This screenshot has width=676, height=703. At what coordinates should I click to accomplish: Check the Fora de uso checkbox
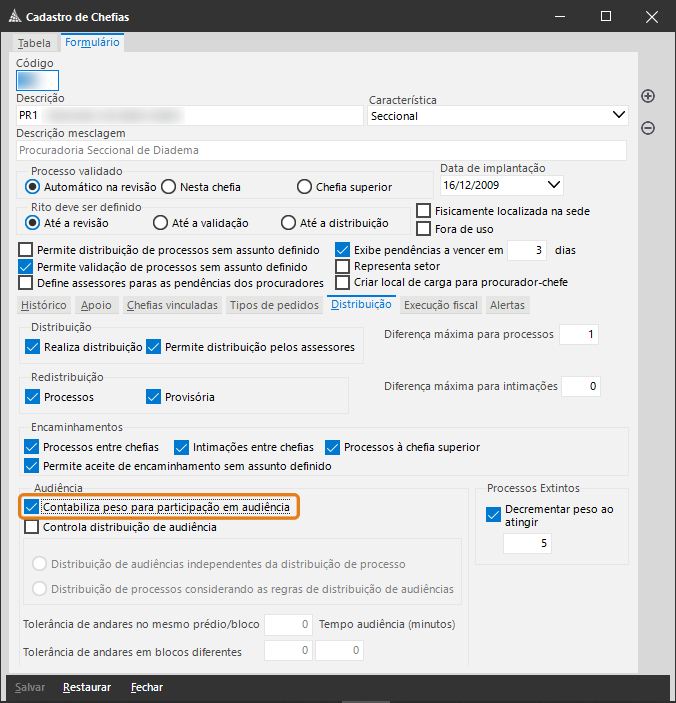(x=424, y=229)
